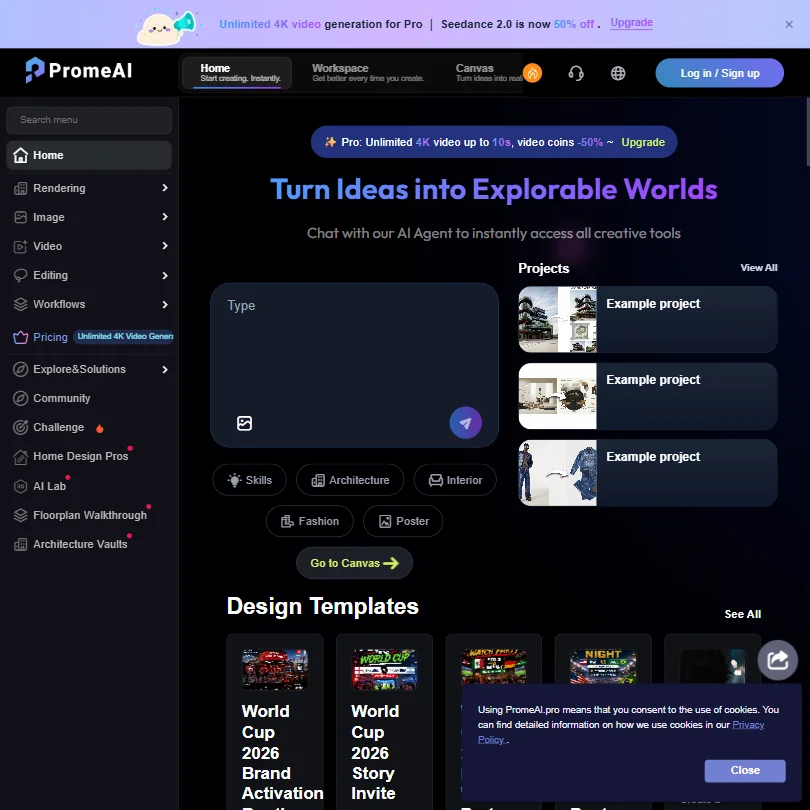Image resolution: width=810 pixels, height=810 pixels.
Task: Open AI Lab from the sidebar
Action: (x=50, y=486)
